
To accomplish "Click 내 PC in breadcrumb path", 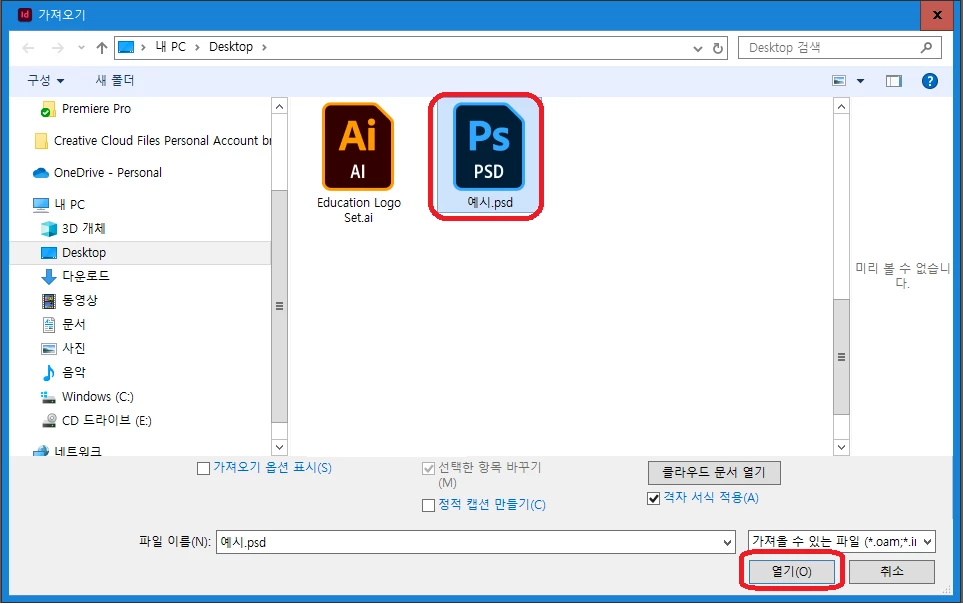I will tap(170, 47).
